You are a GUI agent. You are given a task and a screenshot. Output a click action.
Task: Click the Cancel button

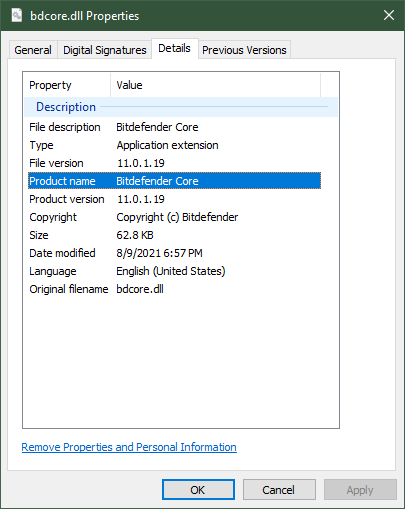[279, 490]
